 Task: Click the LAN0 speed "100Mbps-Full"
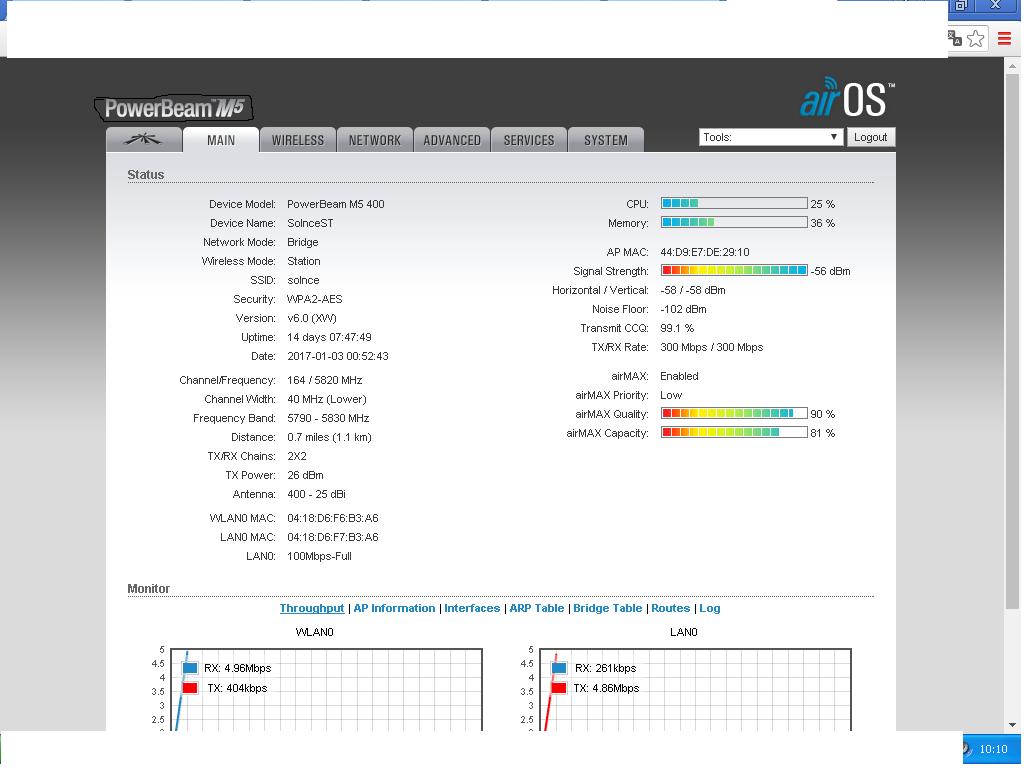pyautogui.click(x=319, y=556)
